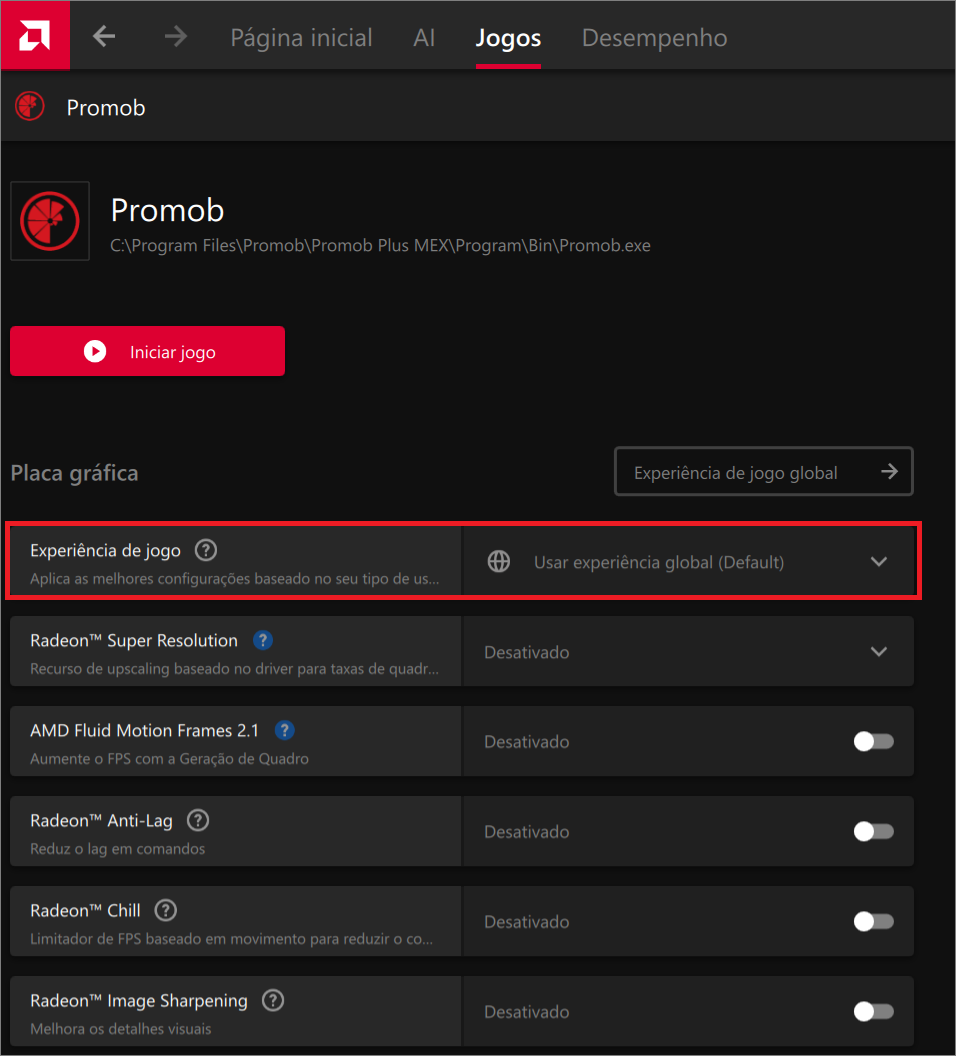The width and height of the screenshot is (956, 1056).
Task: Open the Super Resolution Desativado combo box
Action: 689,651
